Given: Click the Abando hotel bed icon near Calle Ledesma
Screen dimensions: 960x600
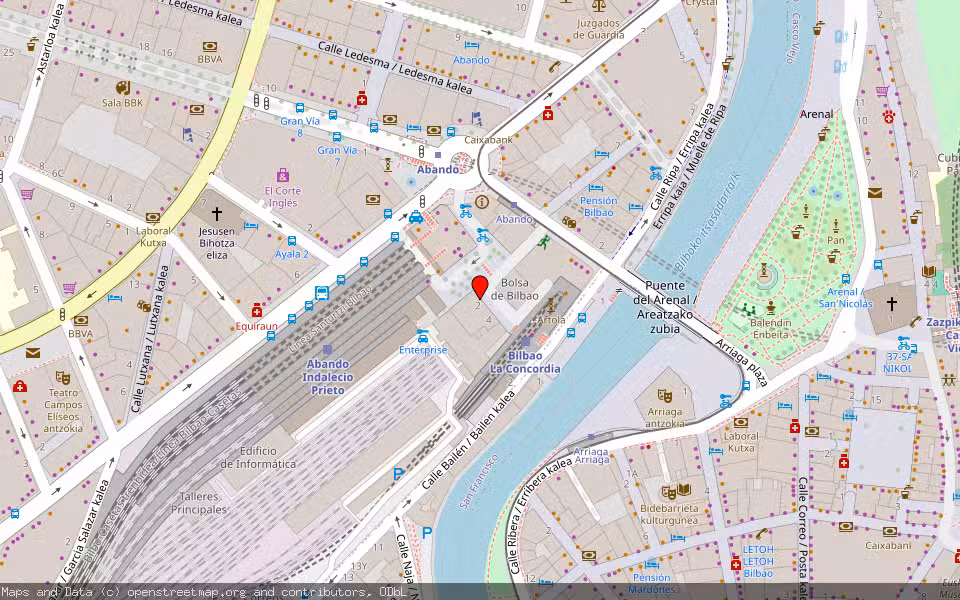Looking at the screenshot, I should [x=471, y=45].
